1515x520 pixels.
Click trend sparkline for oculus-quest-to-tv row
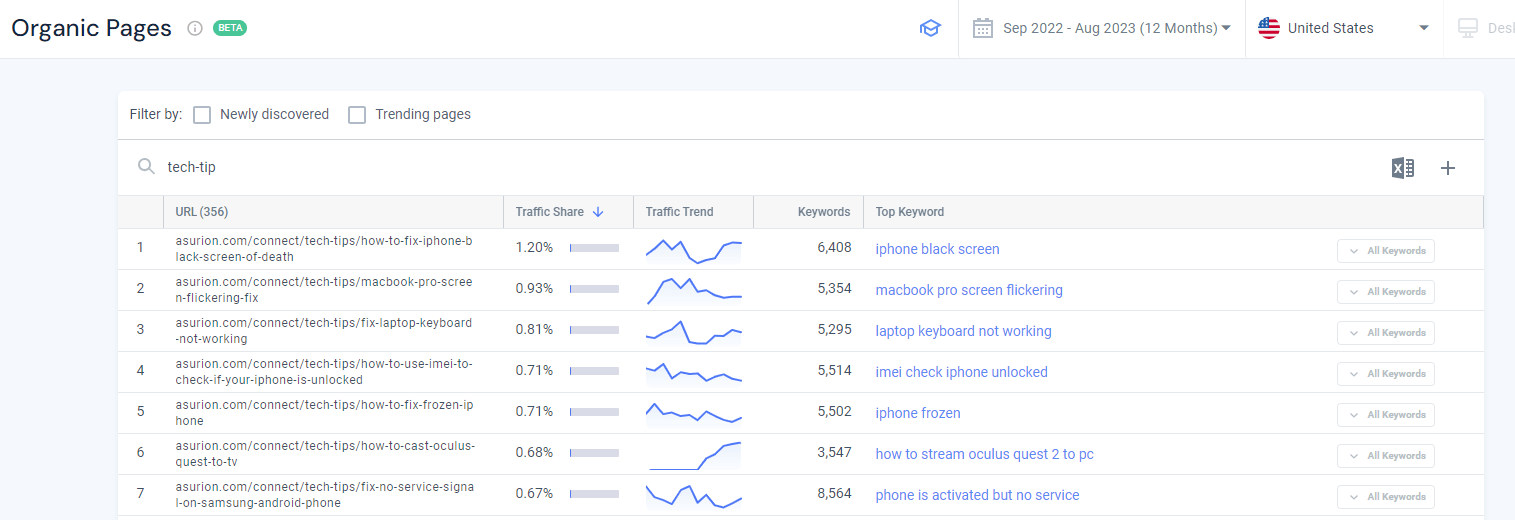tap(694, 455)
